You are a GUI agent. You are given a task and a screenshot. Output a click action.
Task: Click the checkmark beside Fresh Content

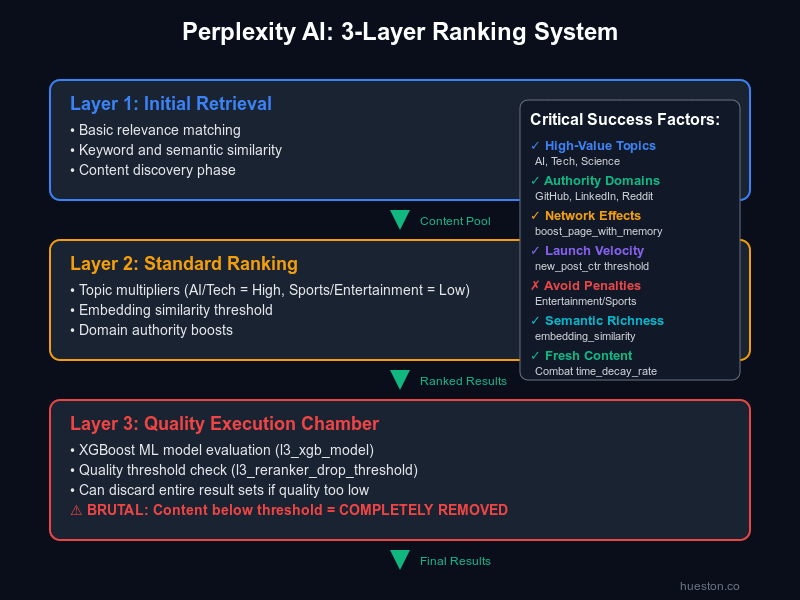(534, 356)
